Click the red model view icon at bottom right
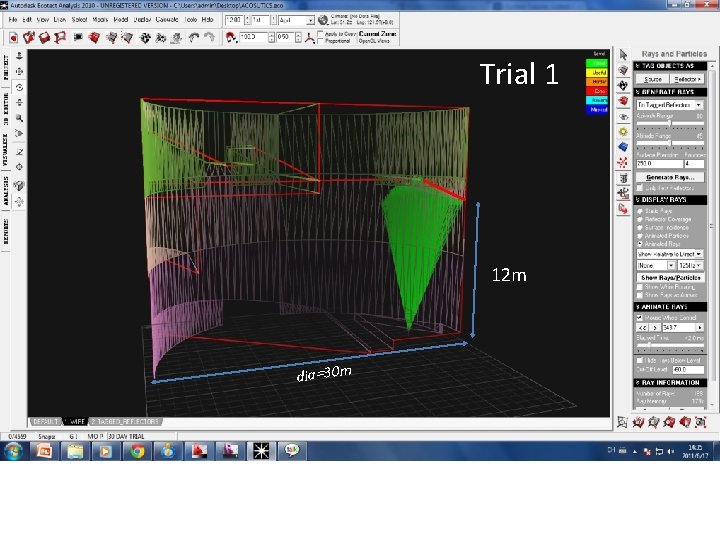720x540 pixels. click(x=685, y=422)
